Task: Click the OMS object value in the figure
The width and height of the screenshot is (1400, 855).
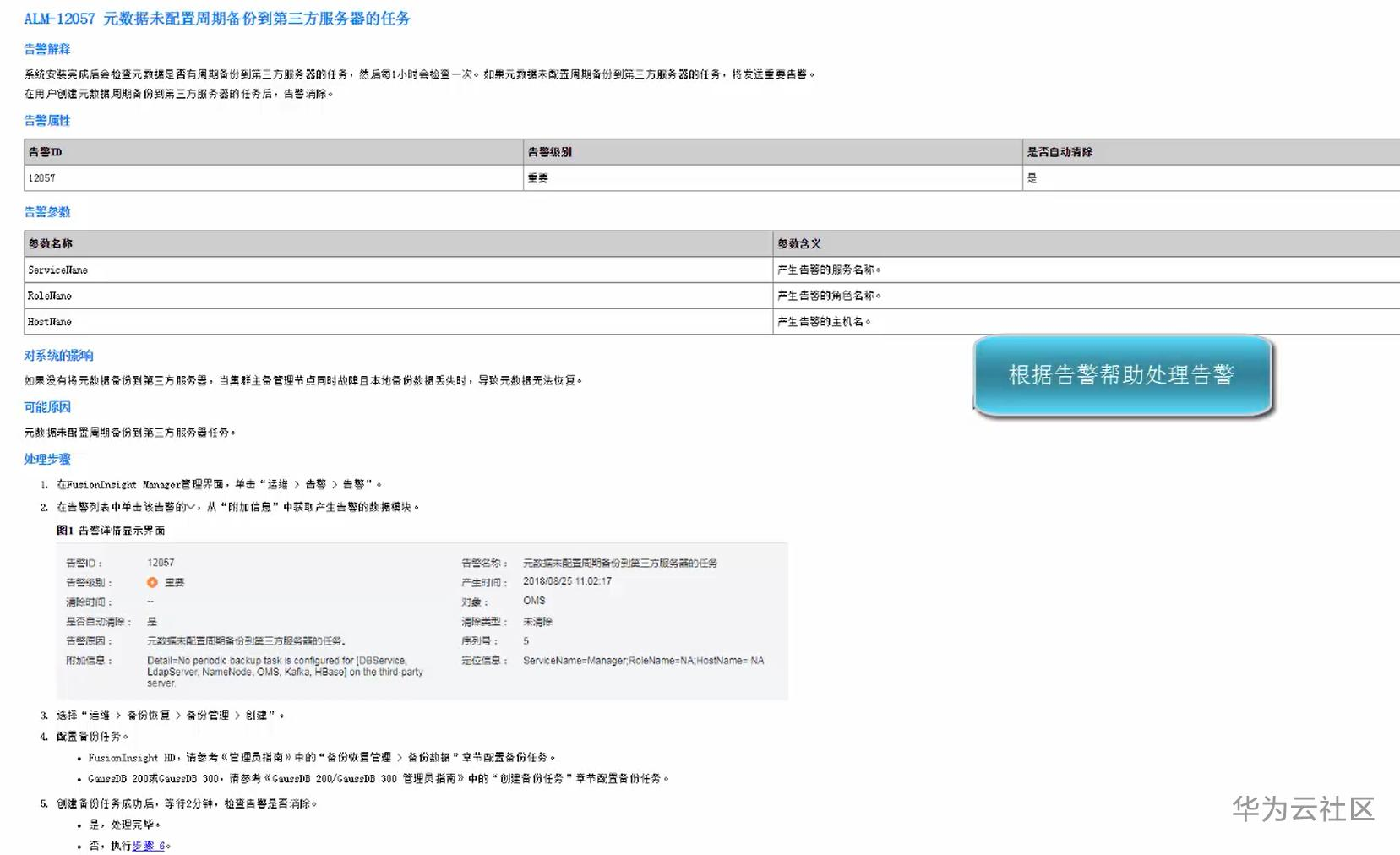Action: click(534, 601)
